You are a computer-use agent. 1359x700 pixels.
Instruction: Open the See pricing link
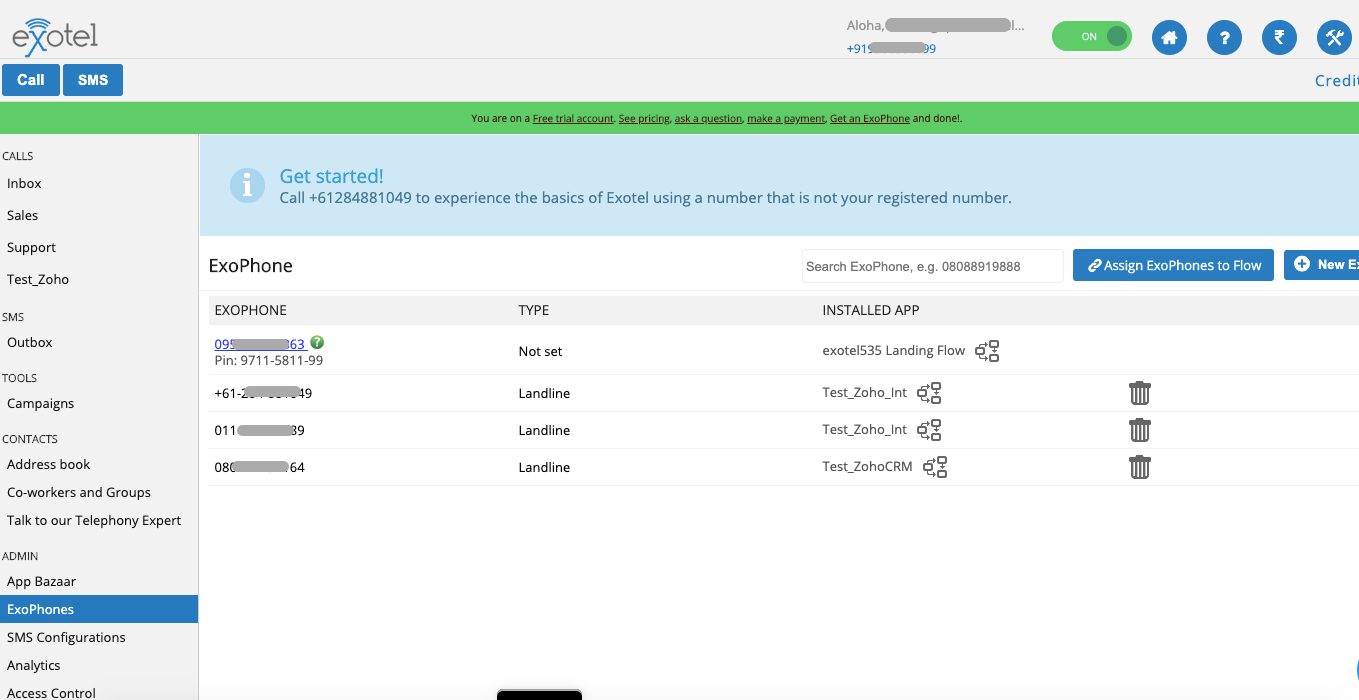click(x=644, y=118)
